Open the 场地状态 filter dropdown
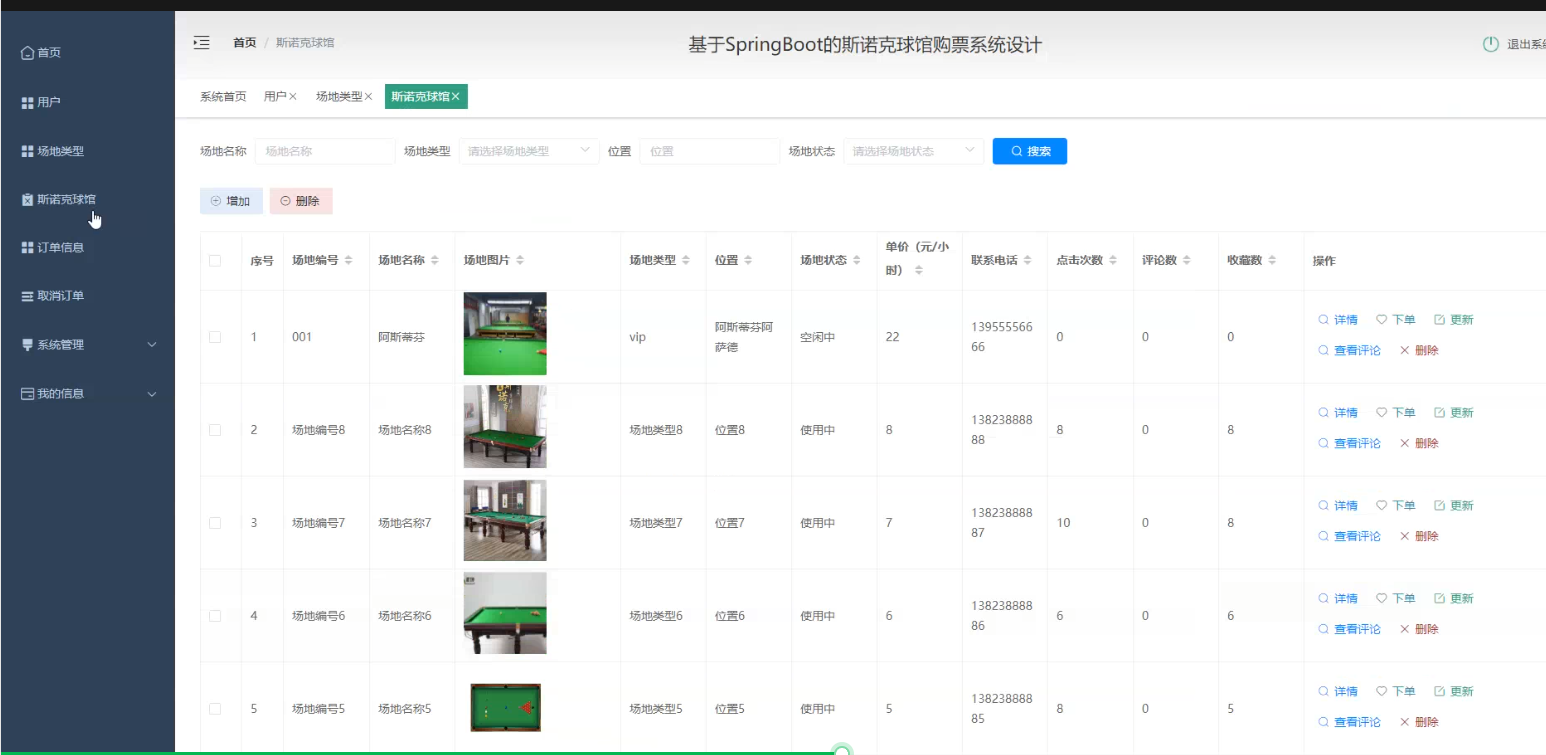The width and height of the screenshot is (1546, 755). (x=914, y=151)
